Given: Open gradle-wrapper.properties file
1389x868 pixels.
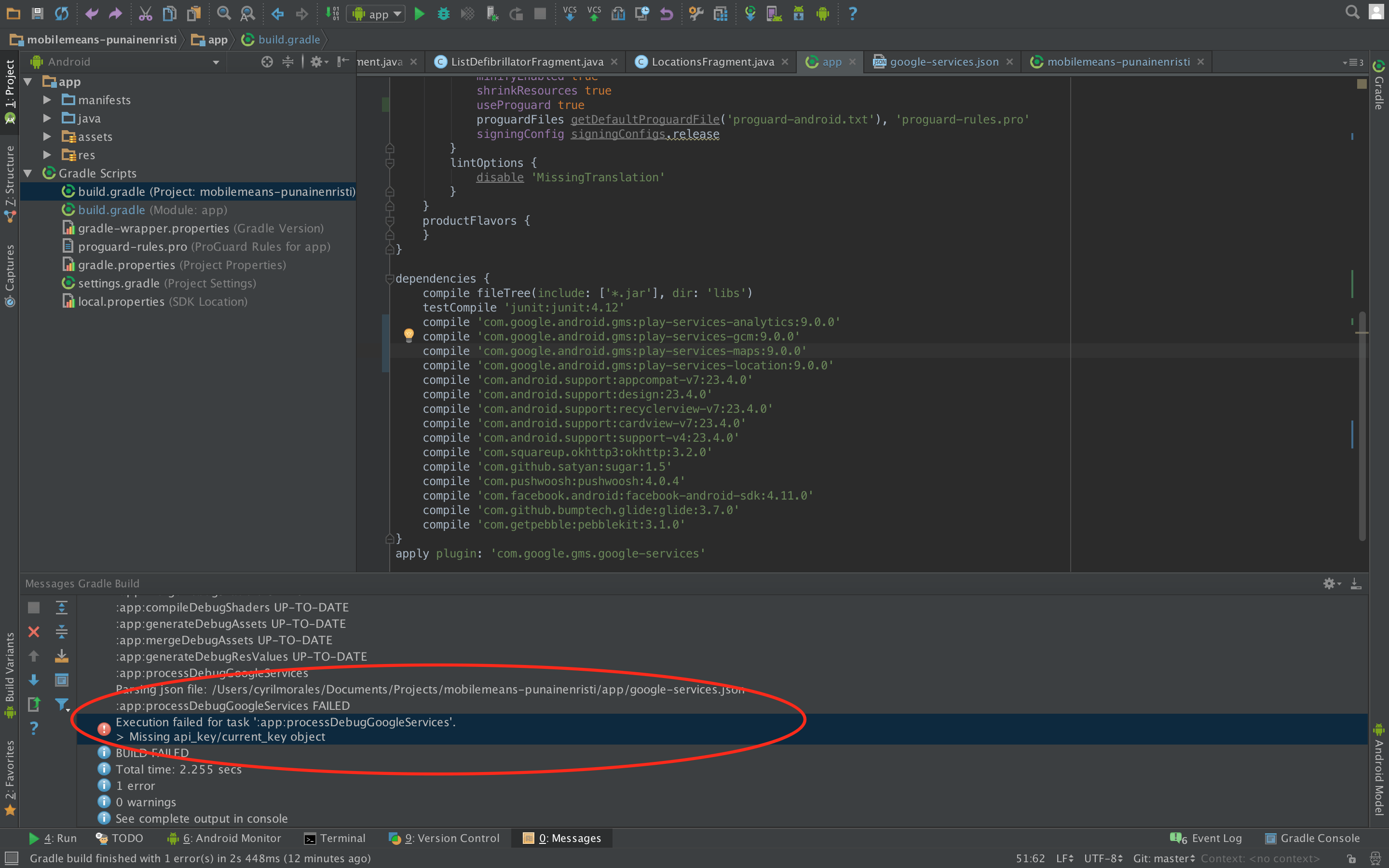Looking at the screenshot, I should pos(193,229).
